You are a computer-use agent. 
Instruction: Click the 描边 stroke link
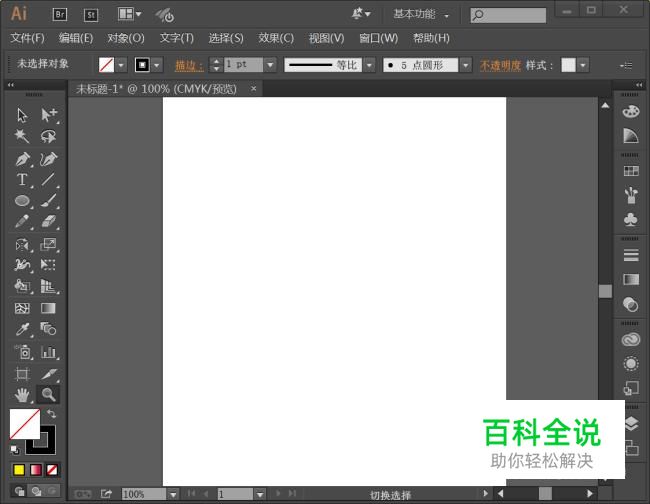tap(187, 65)
